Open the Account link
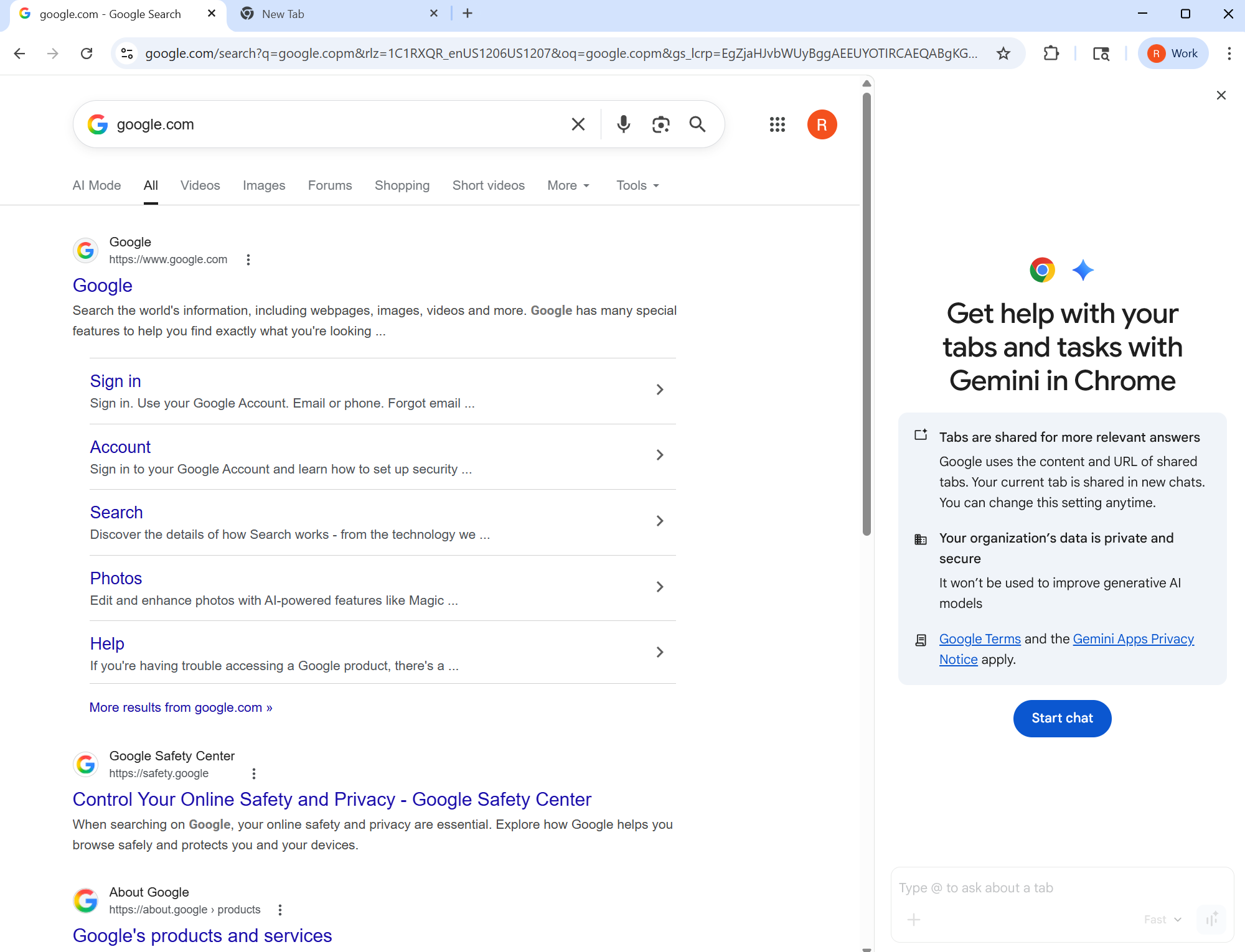 tap(120, 447)
